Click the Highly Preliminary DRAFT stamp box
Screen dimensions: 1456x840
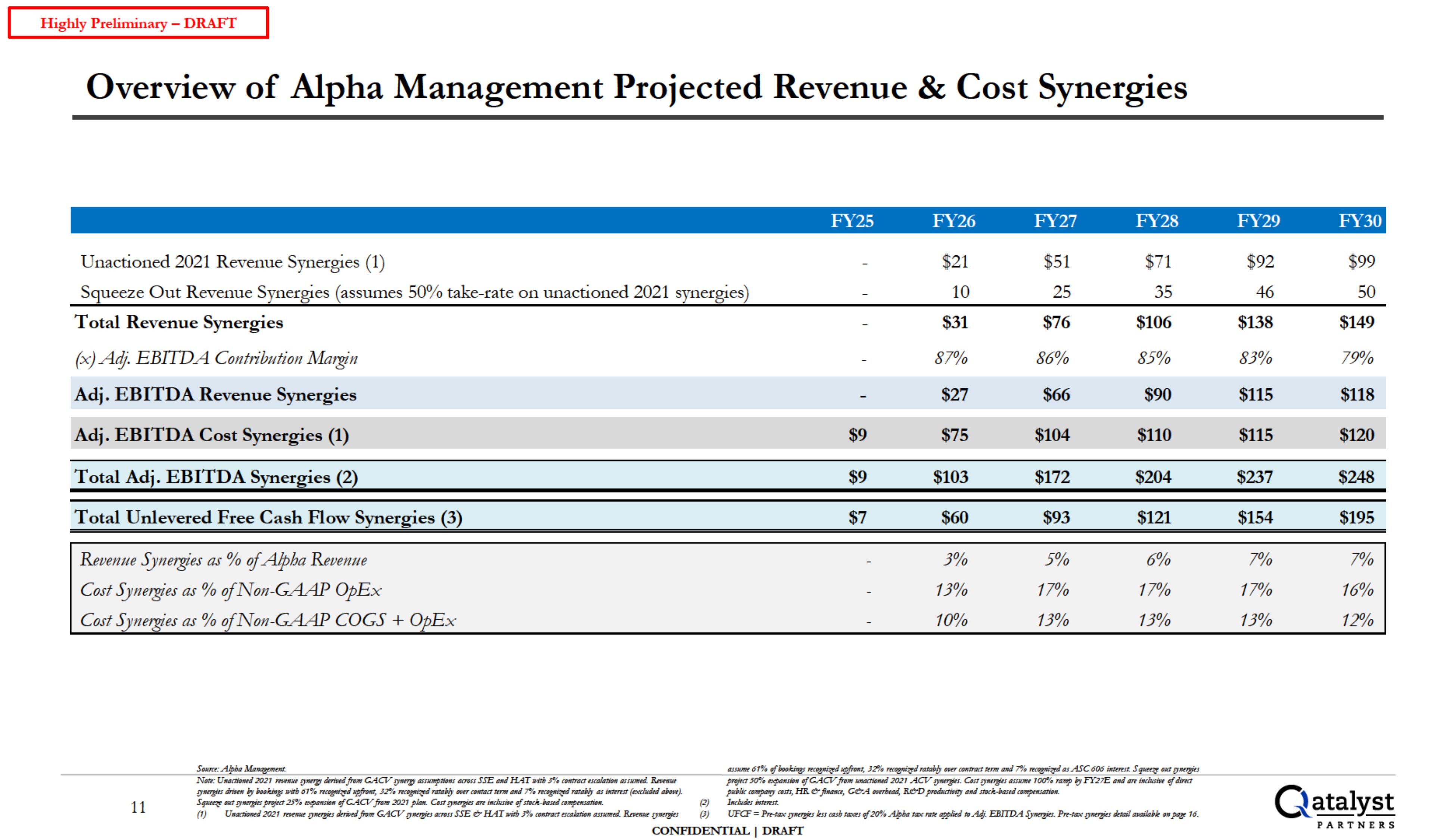[139, 23]
